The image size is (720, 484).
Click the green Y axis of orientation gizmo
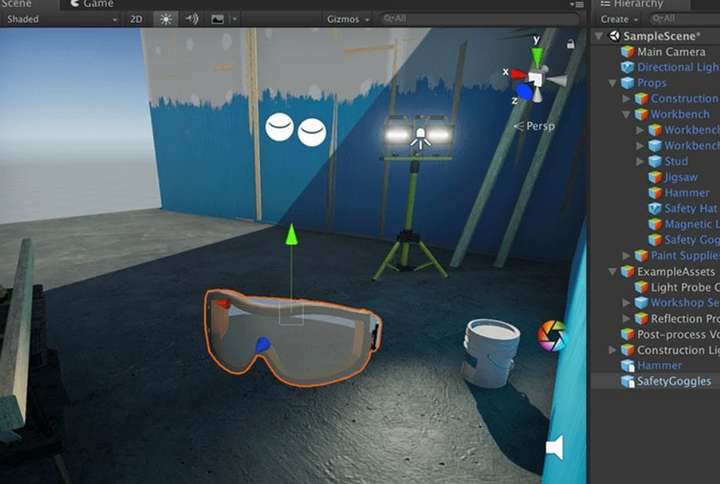point(537,58)
